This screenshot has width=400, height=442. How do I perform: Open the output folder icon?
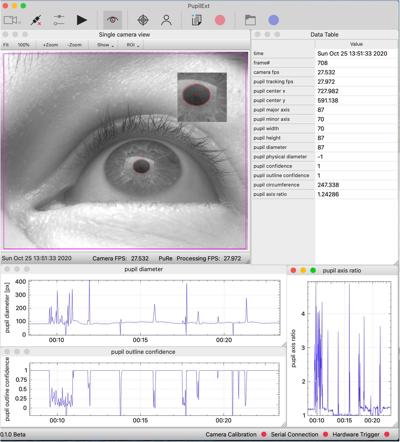pyautogui.click(x=250, y=20)
